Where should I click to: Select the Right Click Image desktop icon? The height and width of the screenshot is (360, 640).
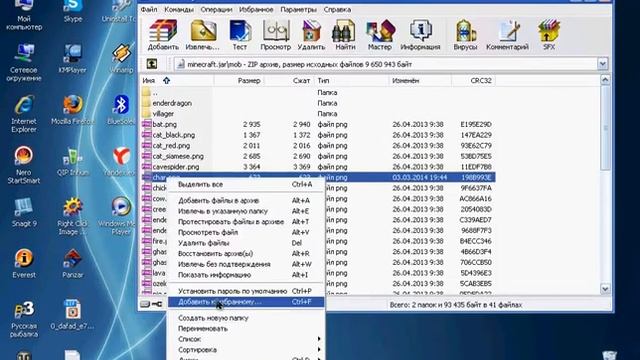(x=72, y=216)
